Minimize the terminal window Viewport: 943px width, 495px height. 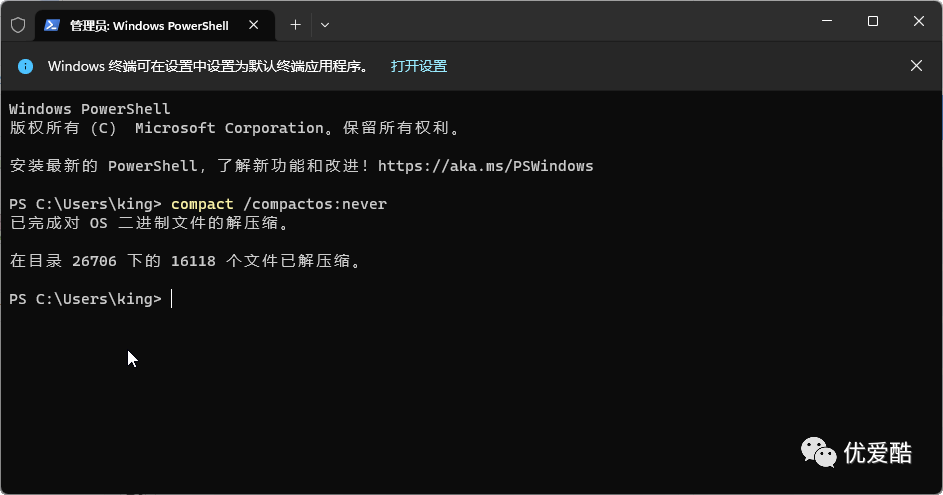click(827, 21)
